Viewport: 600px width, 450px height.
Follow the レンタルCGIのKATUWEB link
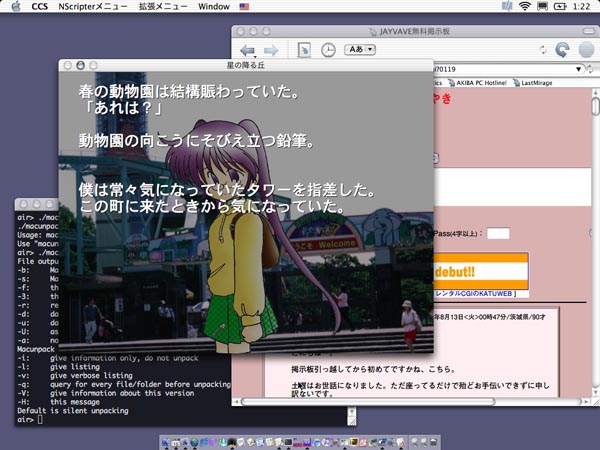coord(473,293)
